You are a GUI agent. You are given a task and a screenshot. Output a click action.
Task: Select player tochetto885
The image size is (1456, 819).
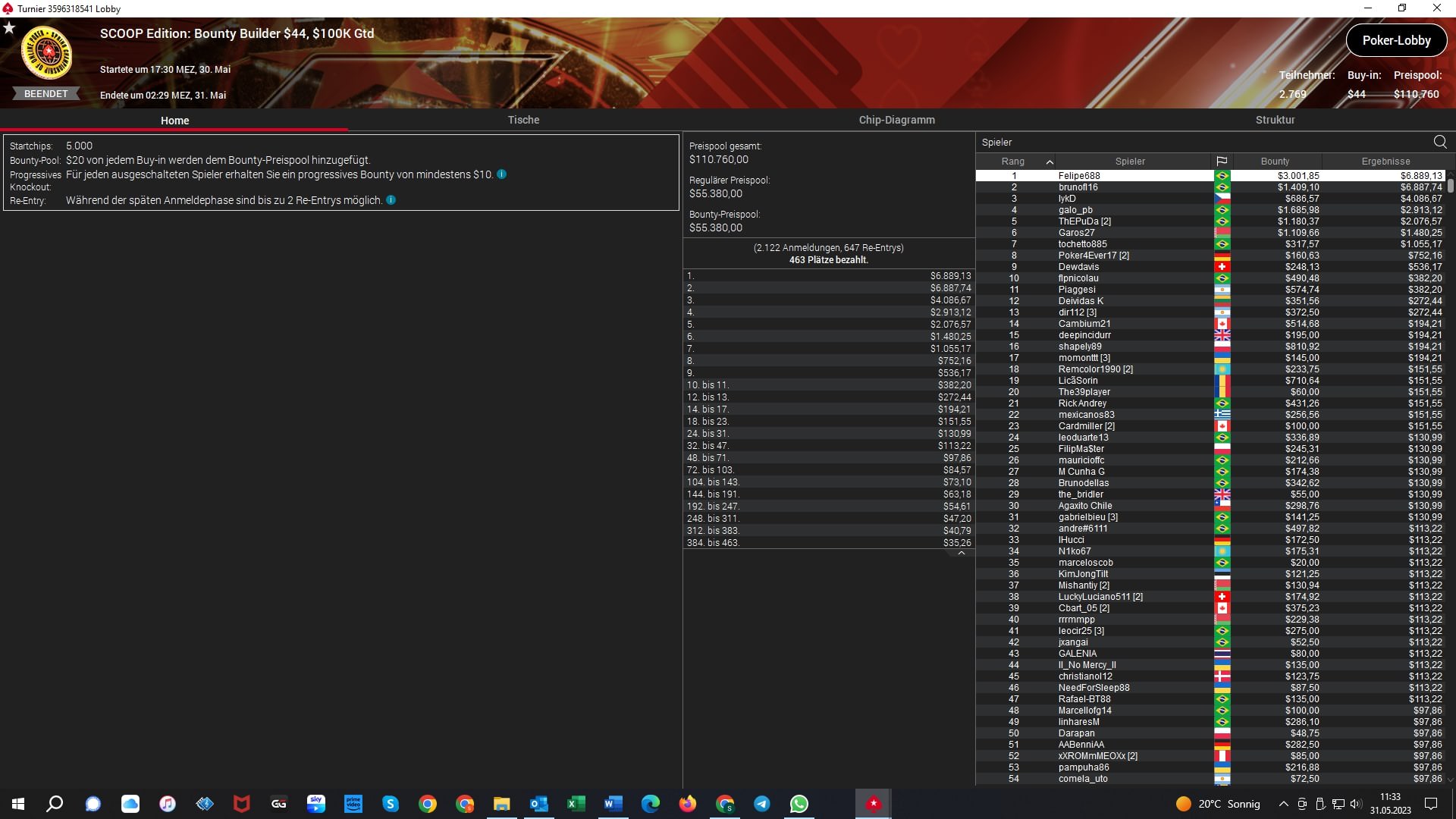[1211, 244]
